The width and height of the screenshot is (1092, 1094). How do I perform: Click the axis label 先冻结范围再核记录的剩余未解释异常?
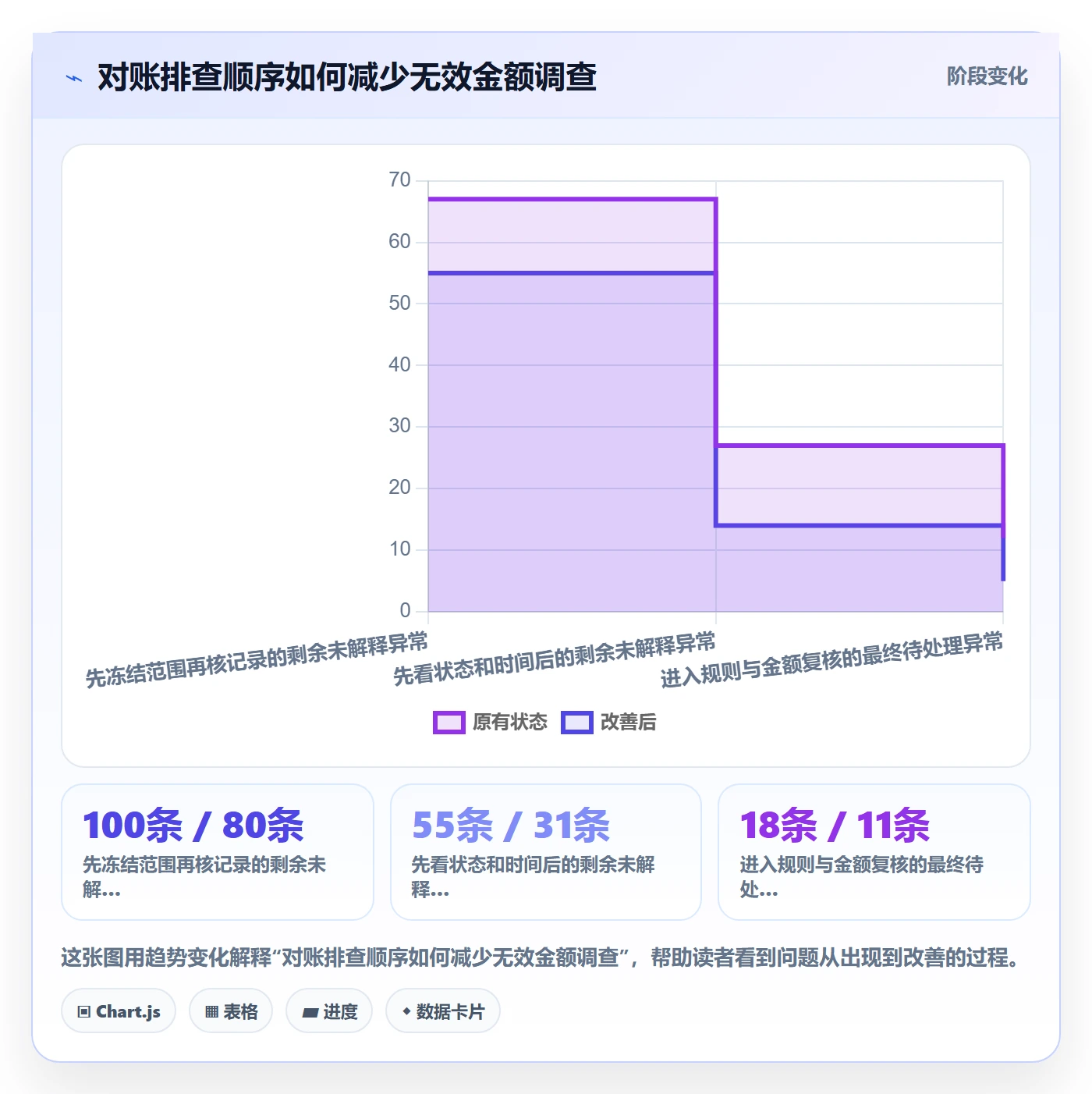[x=257, y=660]
